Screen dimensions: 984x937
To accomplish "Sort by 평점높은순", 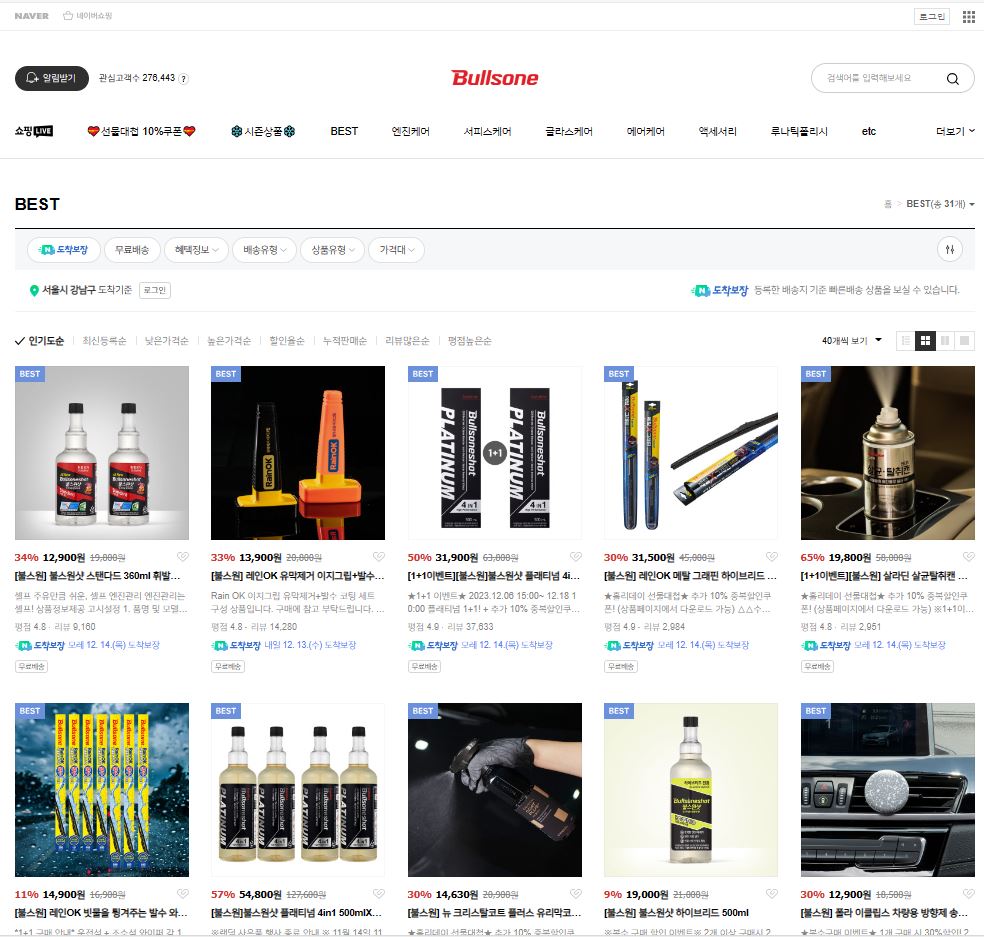I will click(469, 341).
